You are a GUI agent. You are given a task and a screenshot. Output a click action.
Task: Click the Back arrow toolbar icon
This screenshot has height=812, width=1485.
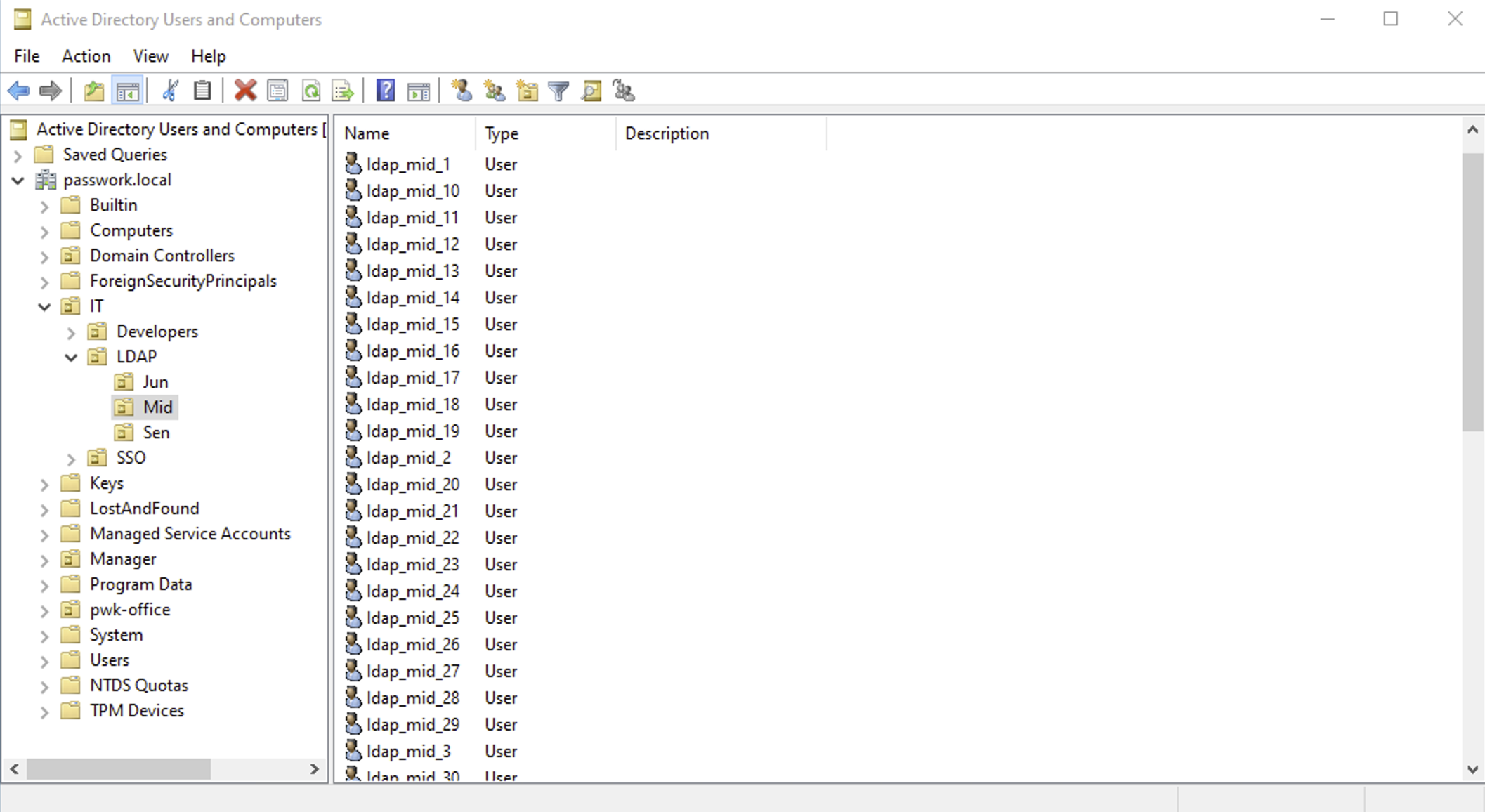click(18, 91)
